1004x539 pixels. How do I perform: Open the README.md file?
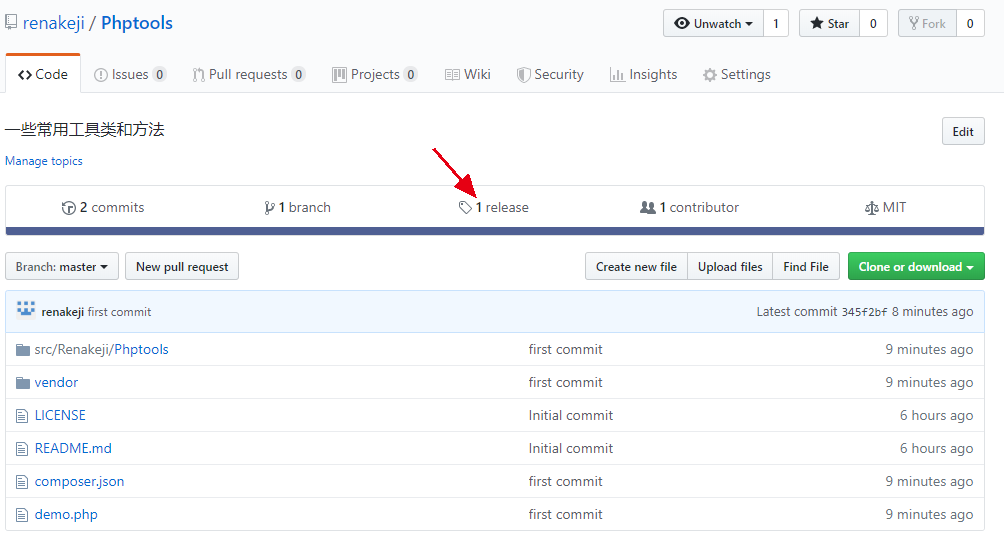tap(73, 448)
